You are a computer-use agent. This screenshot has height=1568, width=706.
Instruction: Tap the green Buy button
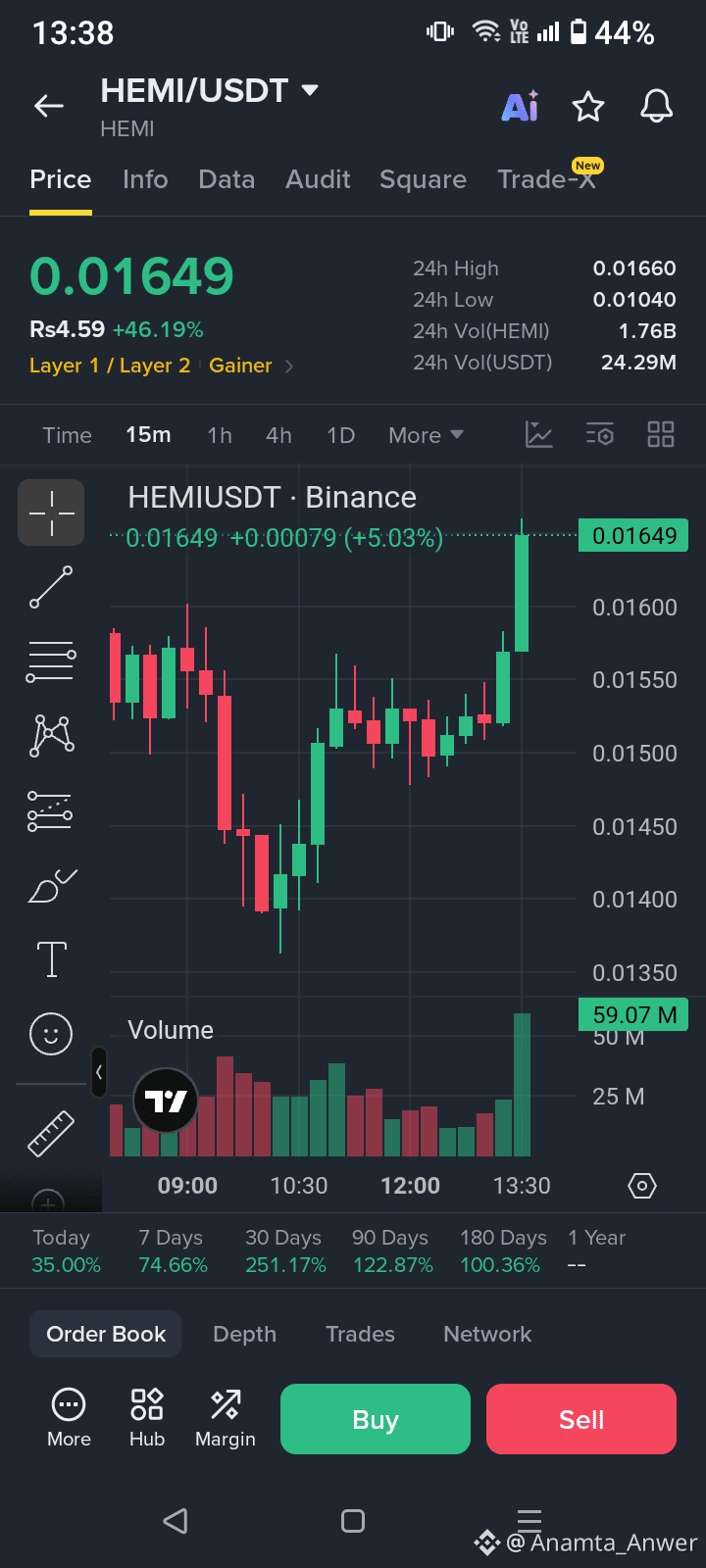(376, 1419)
